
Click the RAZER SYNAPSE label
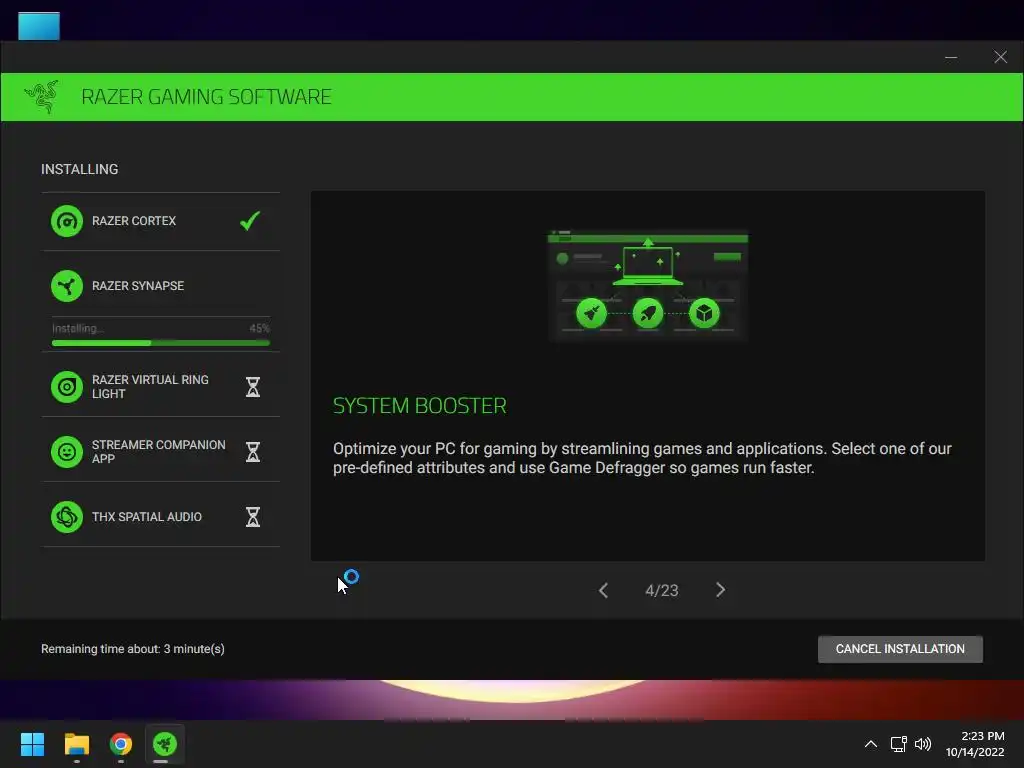(138, 286)
